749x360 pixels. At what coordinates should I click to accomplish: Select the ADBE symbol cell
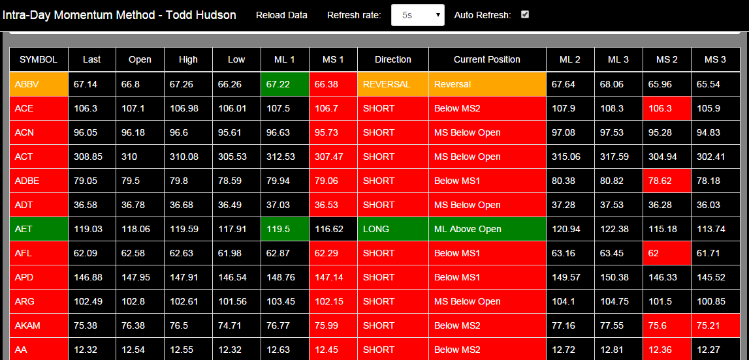39,181
